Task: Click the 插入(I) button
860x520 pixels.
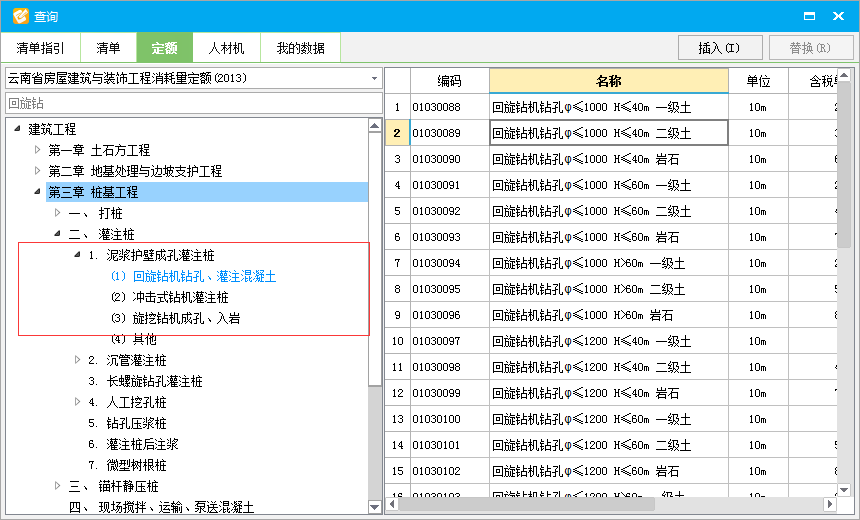Action: click(x=720, y=48)
